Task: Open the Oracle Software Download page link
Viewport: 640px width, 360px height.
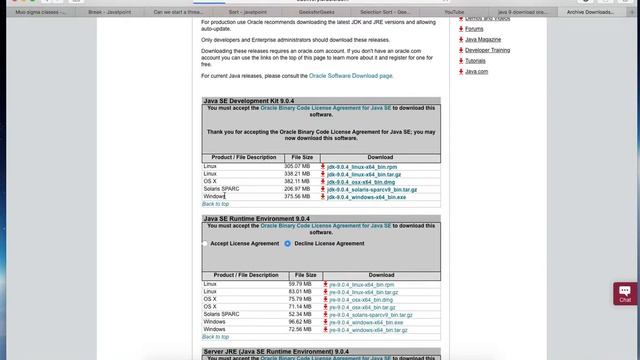Action: tap(351, 76)
